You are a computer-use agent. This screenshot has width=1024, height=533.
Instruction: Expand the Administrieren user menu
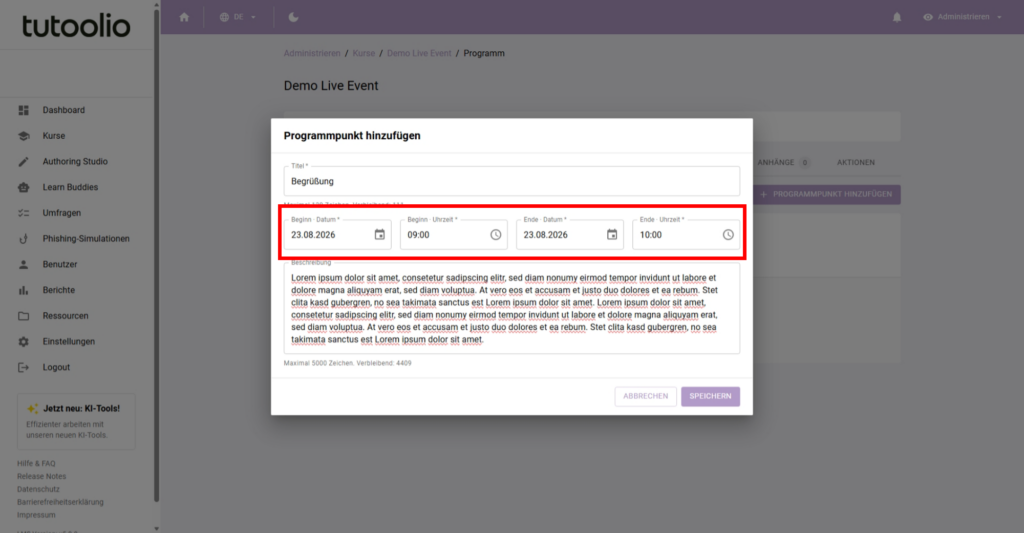tap(962, 17)
